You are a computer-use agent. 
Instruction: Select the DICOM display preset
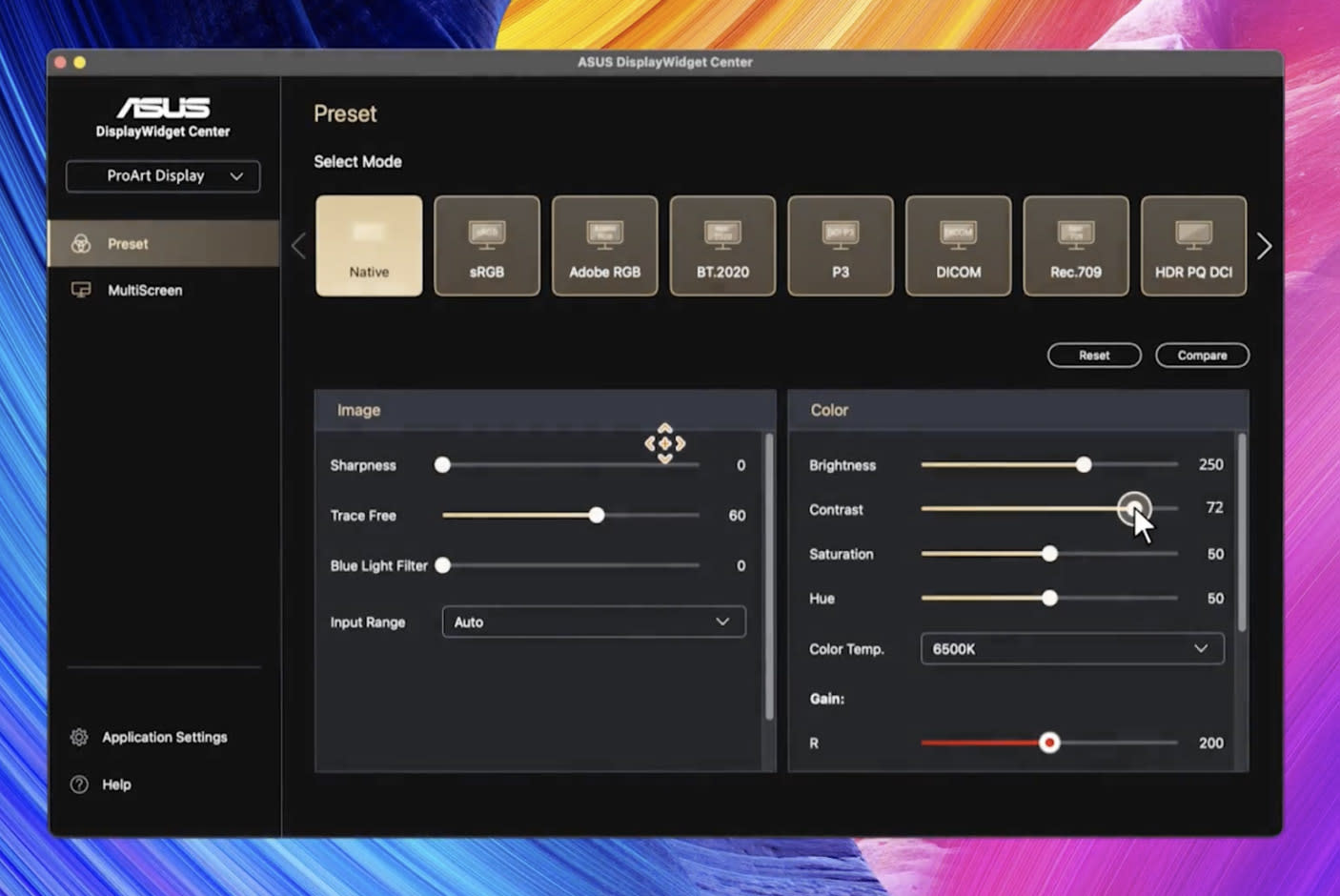(x=958, y=246)
